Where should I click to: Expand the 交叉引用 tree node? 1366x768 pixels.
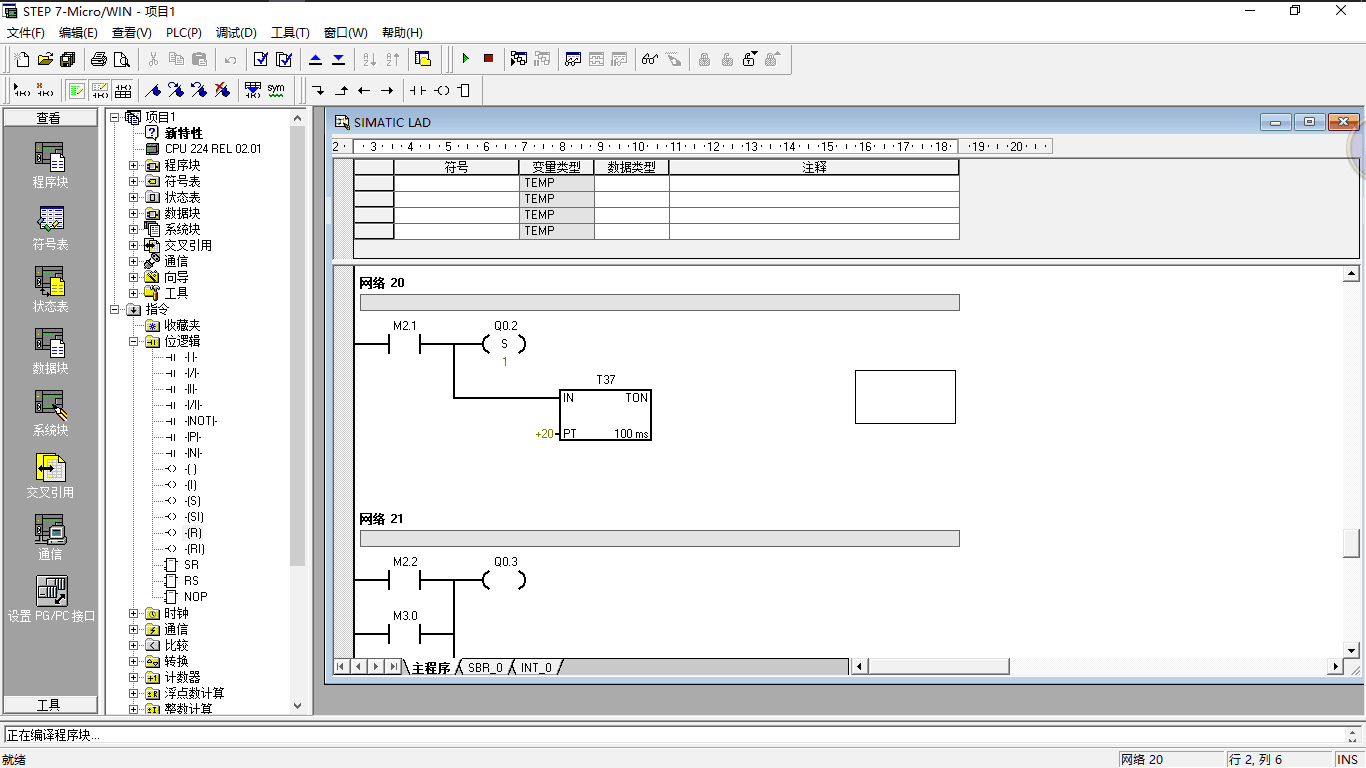pos(134,245)
